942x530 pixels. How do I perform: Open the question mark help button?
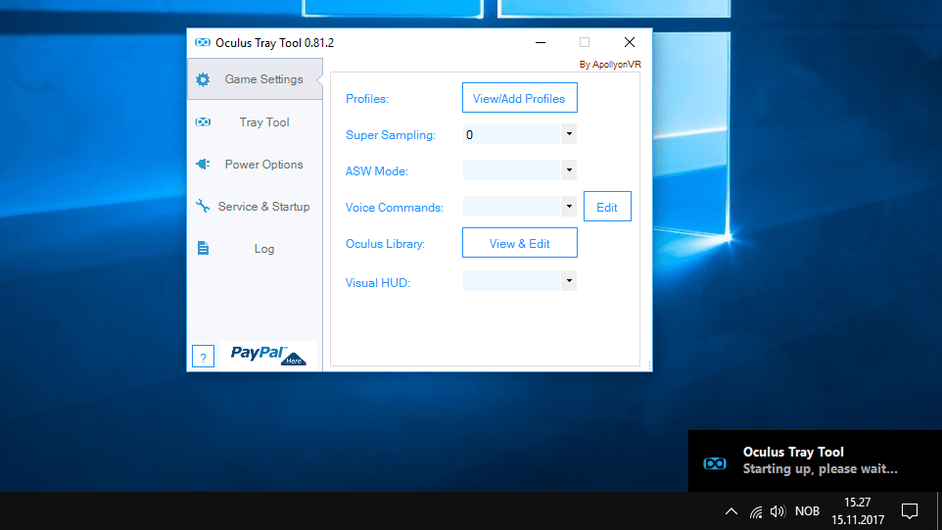[x=203, y=356]
